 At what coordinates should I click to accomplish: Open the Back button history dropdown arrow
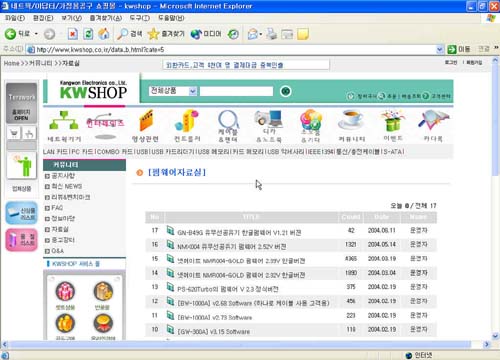click(x=36, y=34)
